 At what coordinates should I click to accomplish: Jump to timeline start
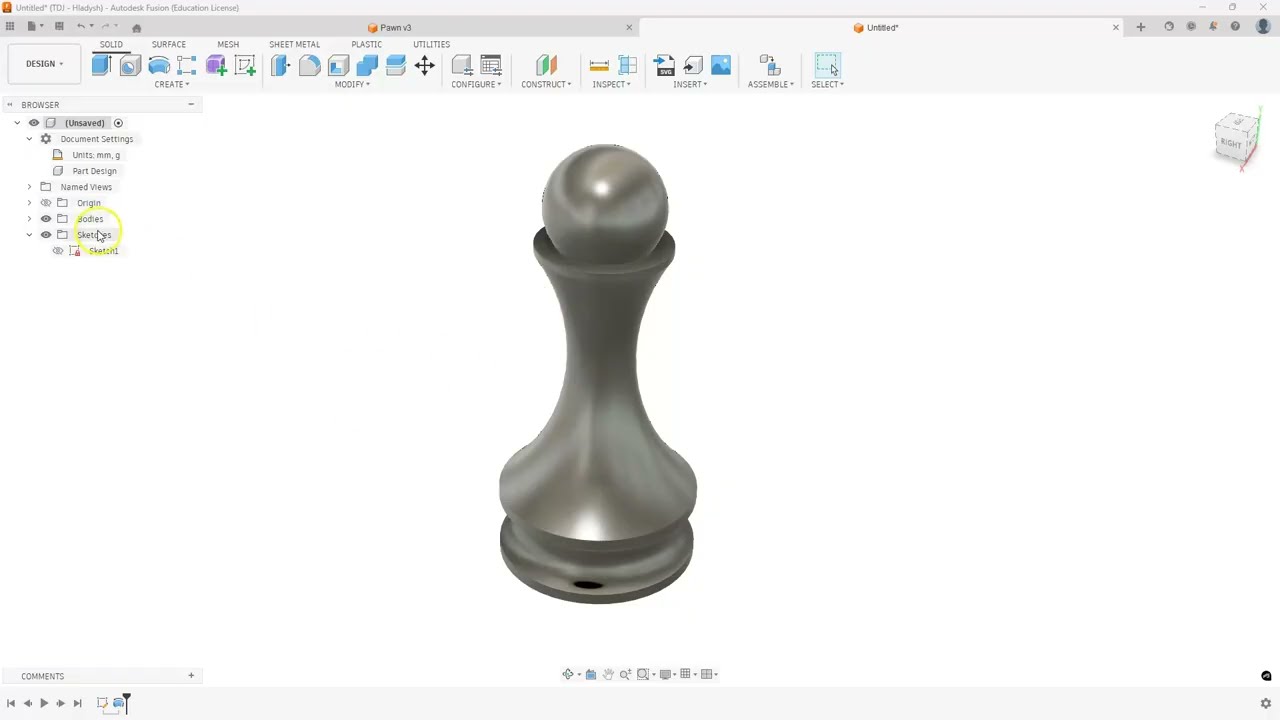[11, 703]
